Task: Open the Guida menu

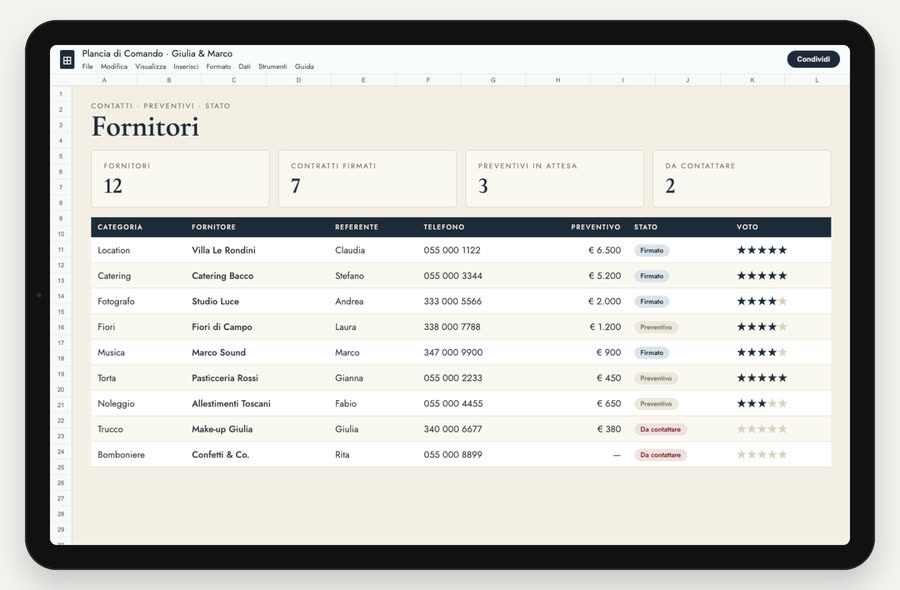Action: [x=304, y=67]
